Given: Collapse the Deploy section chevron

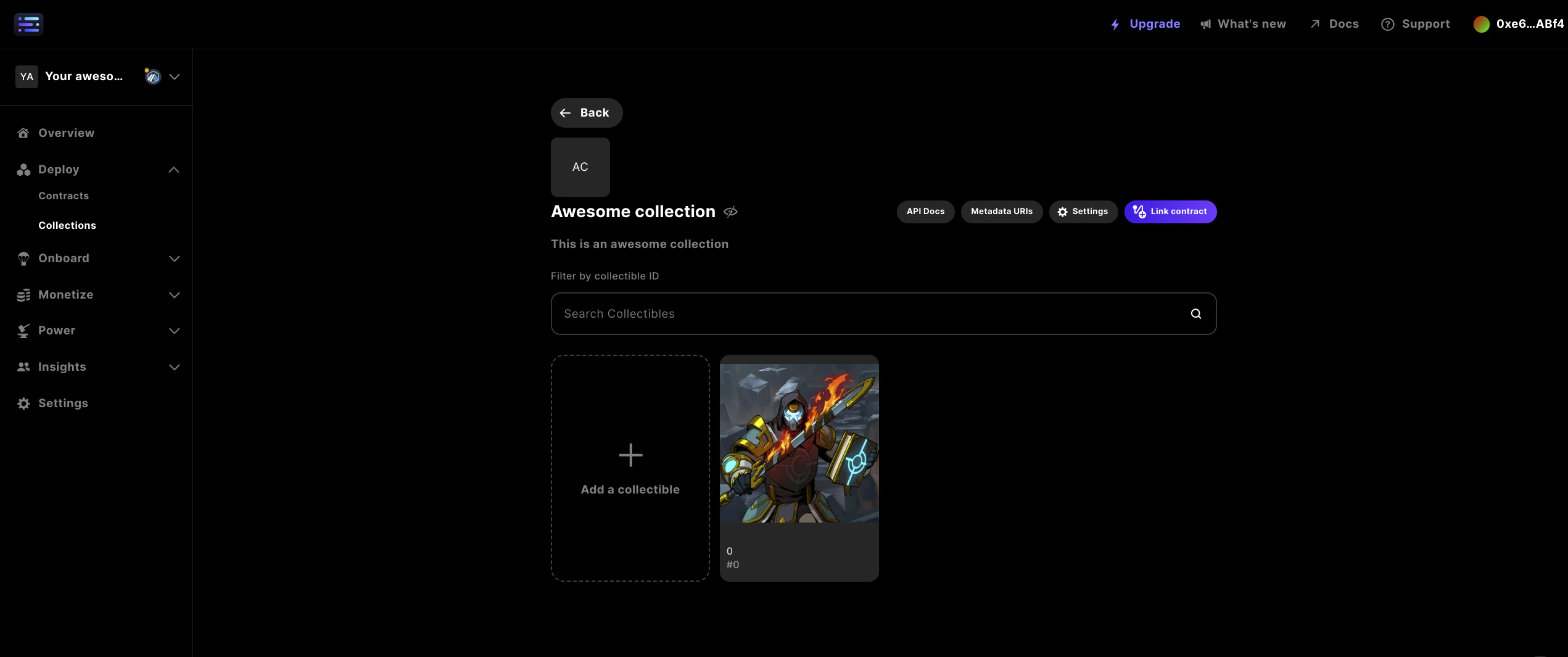Looking at the screenshot, I should coord(173,170).
